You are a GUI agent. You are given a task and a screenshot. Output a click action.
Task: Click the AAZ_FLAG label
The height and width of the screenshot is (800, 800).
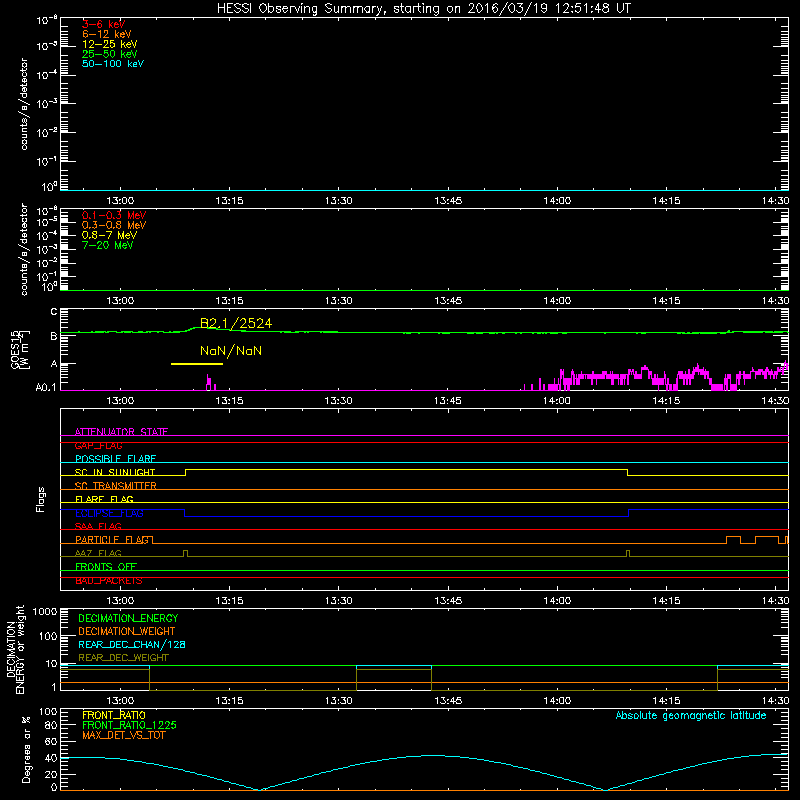click(x=98, y=553)
